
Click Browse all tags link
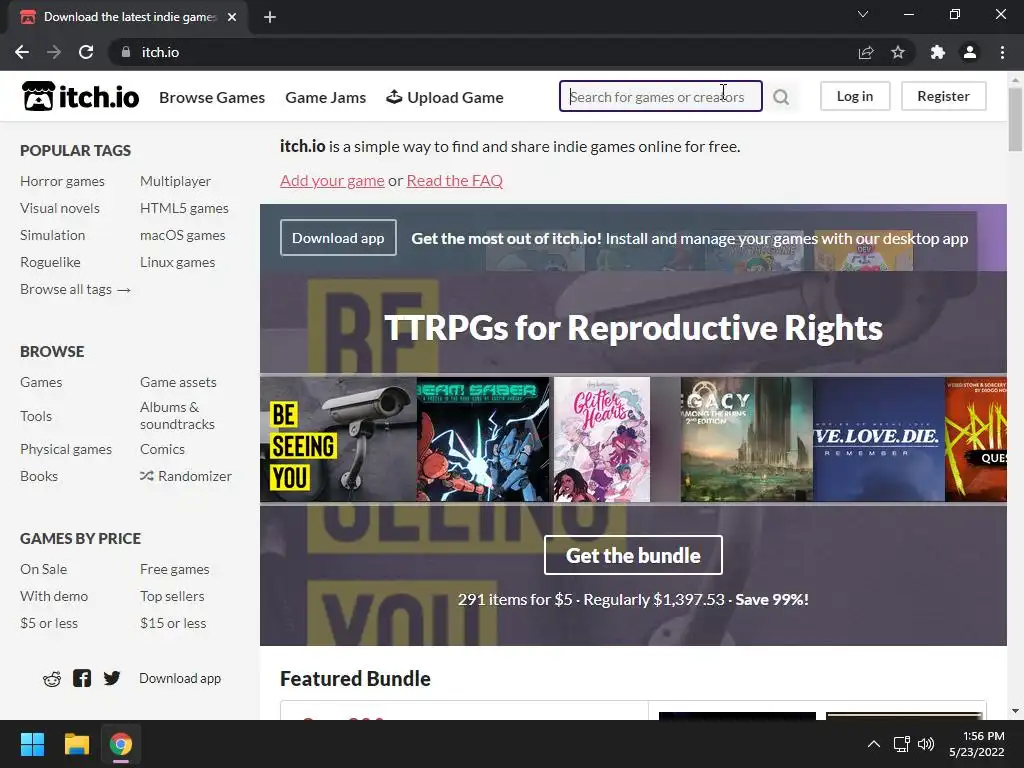[x=75, y=289]
